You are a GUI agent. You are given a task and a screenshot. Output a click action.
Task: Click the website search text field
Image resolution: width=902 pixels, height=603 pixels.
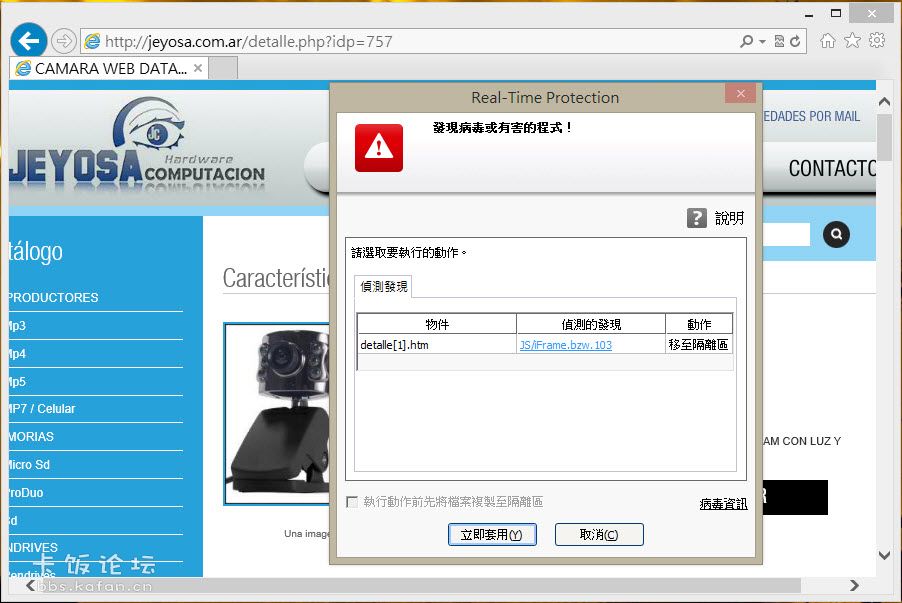click(786, 234)
